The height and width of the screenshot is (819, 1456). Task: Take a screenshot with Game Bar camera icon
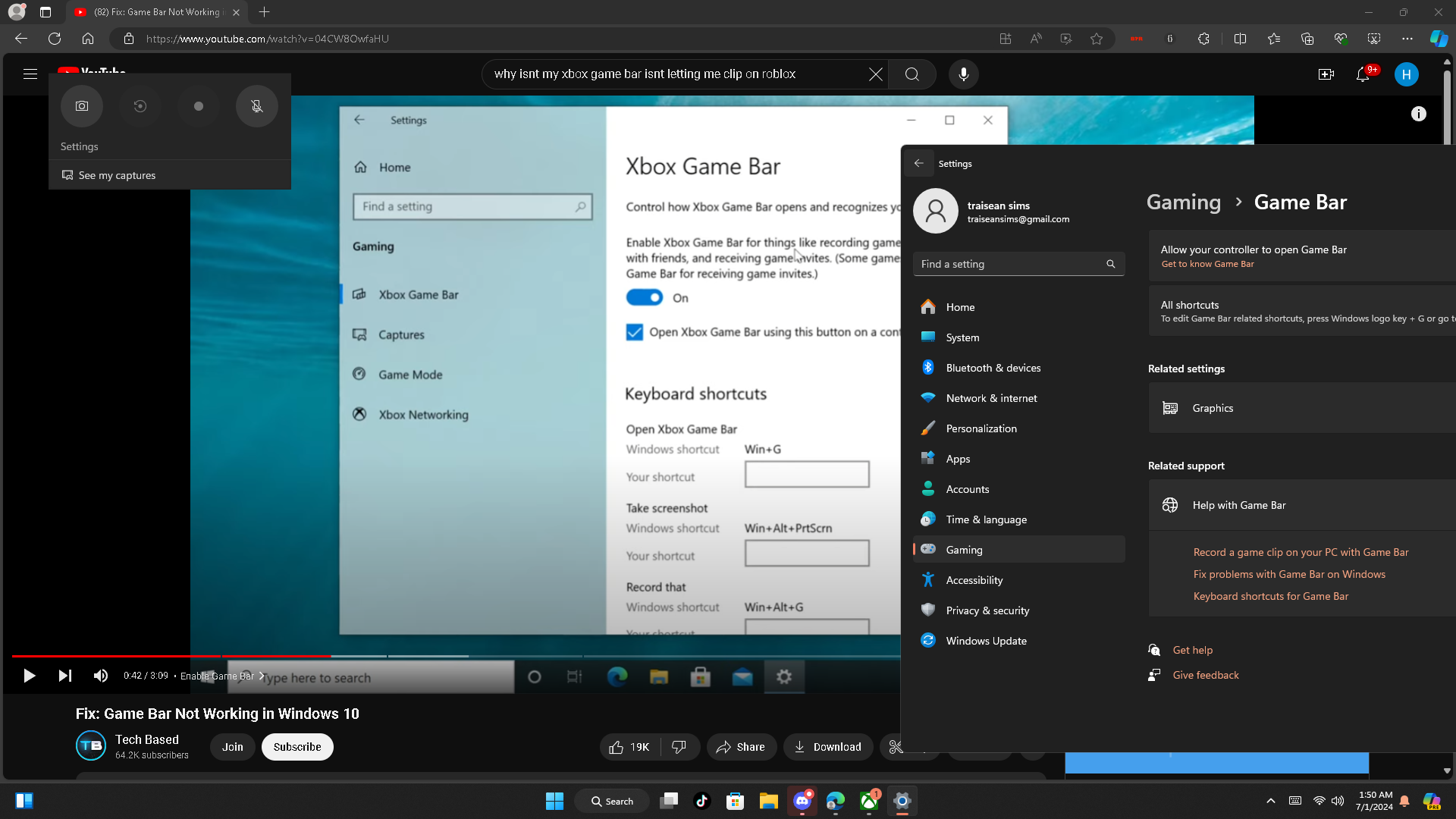(x=82, y=106)
